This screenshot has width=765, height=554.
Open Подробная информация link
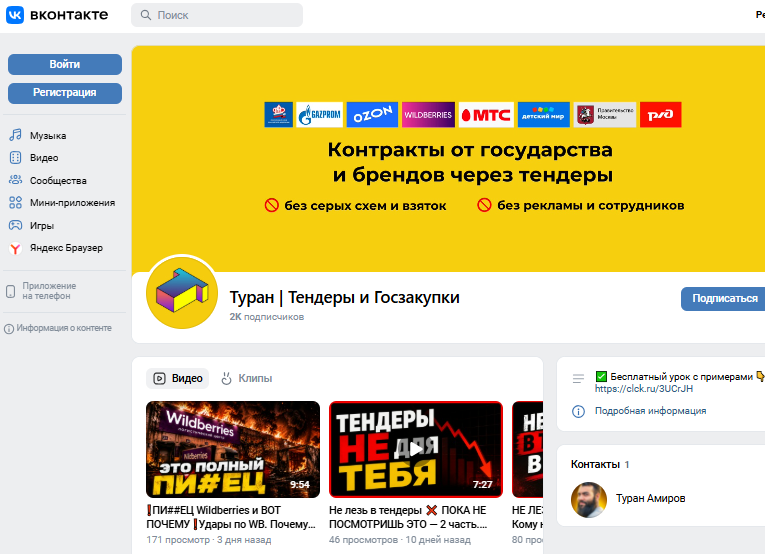tap(650, 411)
